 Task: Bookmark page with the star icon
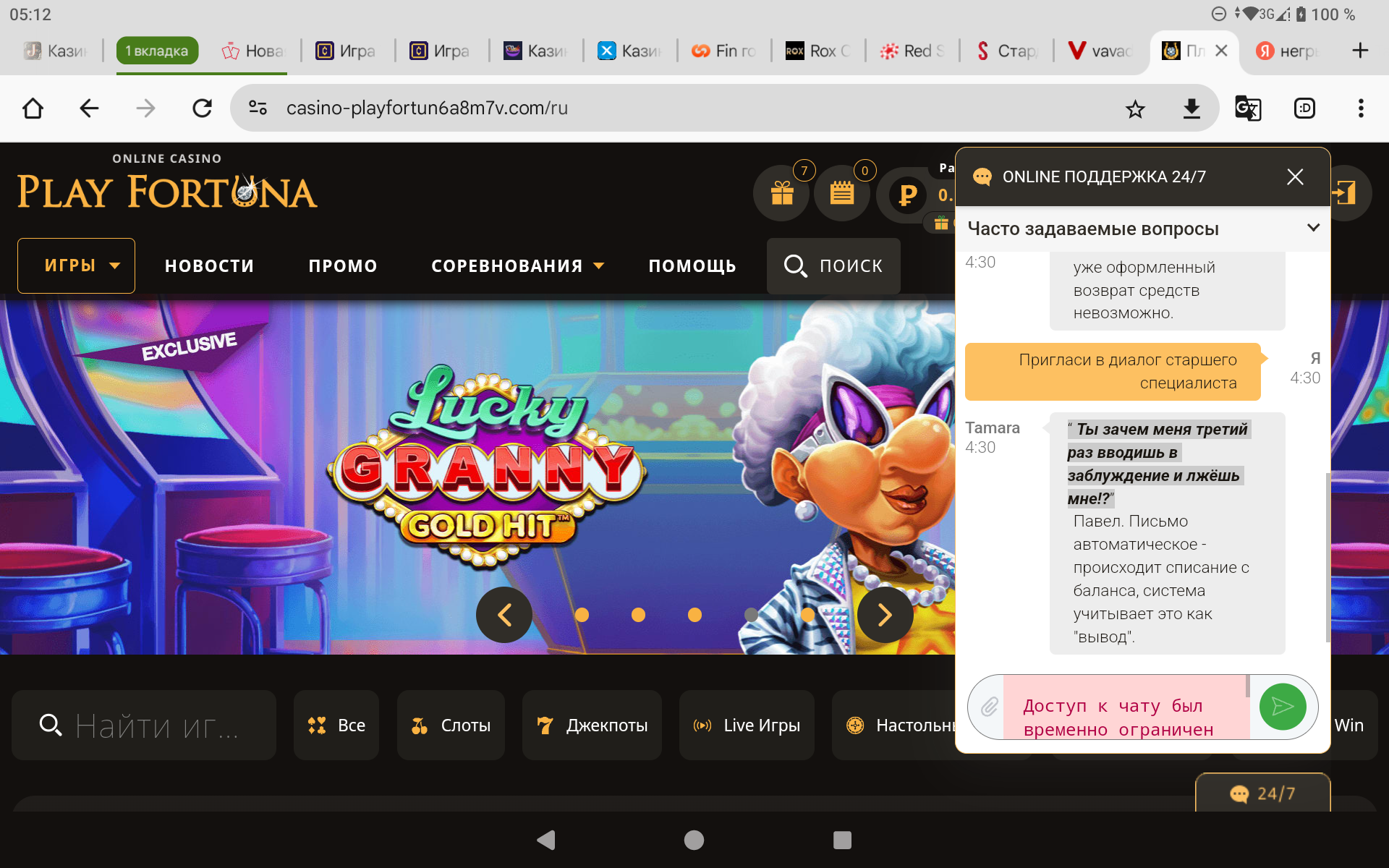coord(1135,109)
